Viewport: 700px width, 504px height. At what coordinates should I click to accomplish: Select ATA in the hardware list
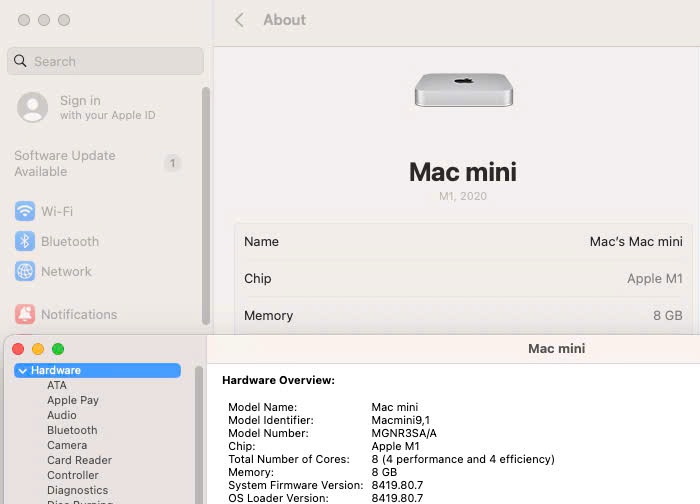tap(57, 385)
